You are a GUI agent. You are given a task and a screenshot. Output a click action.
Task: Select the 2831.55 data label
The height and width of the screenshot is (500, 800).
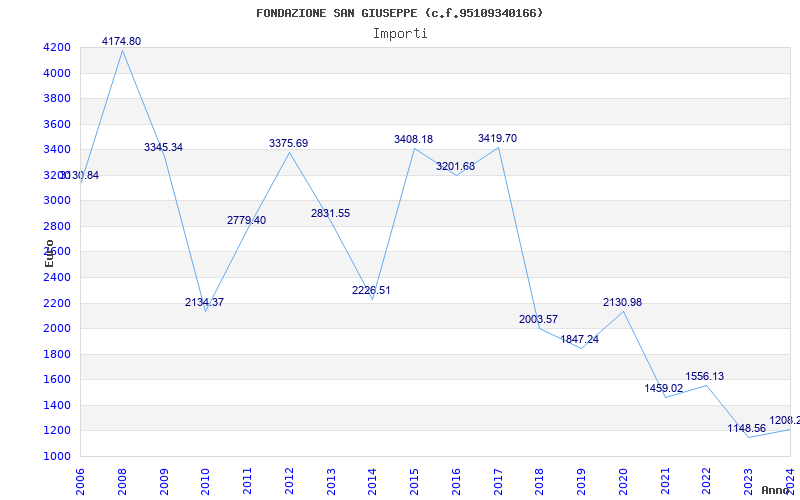pos(331,214)
